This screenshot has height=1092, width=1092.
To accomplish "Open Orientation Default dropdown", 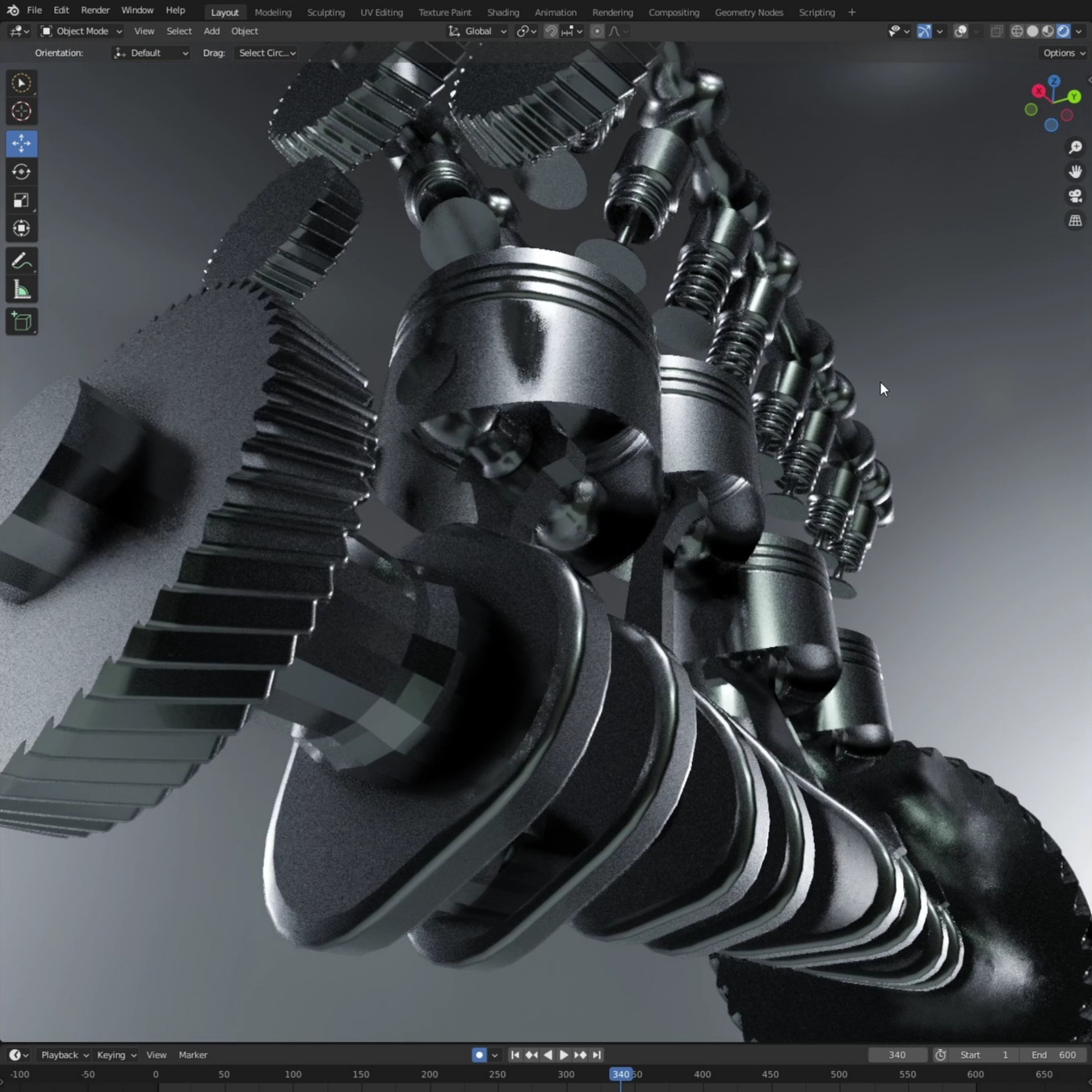I will [x=151, y=52].
